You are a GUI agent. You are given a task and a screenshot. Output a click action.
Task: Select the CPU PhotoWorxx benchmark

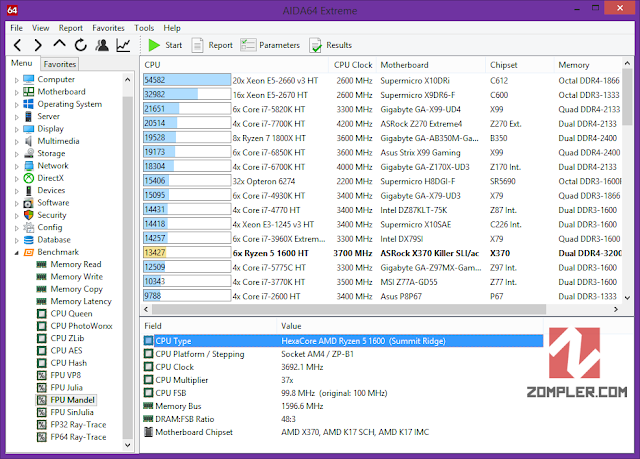click(x=81, y=326)
